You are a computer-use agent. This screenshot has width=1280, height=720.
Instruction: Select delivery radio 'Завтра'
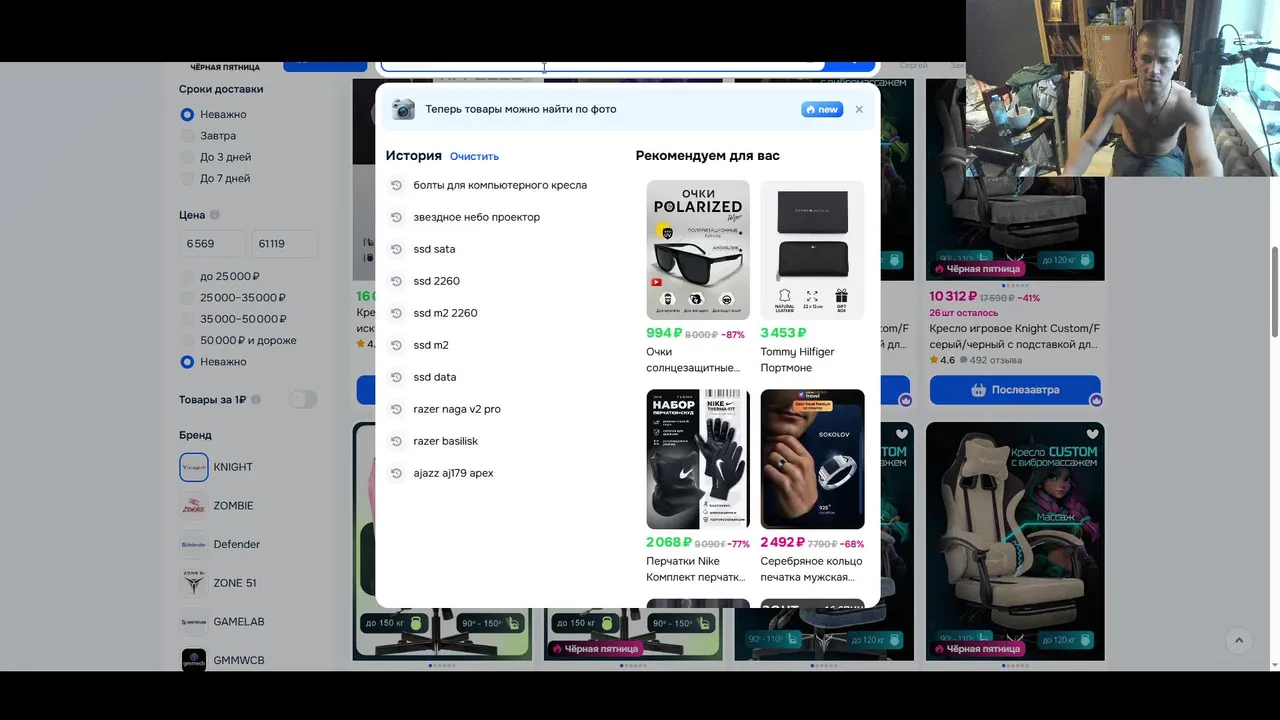pos(187,136)
